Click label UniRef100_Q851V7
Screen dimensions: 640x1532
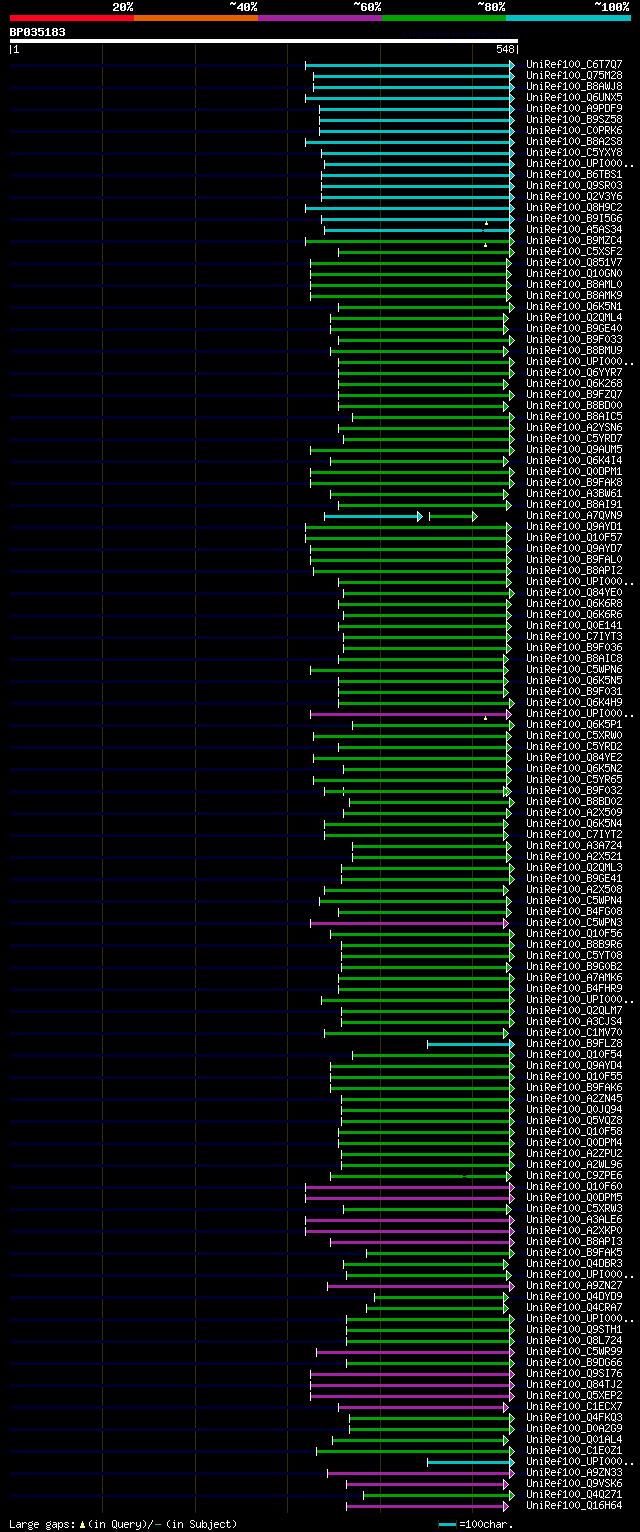coord(574,262)
